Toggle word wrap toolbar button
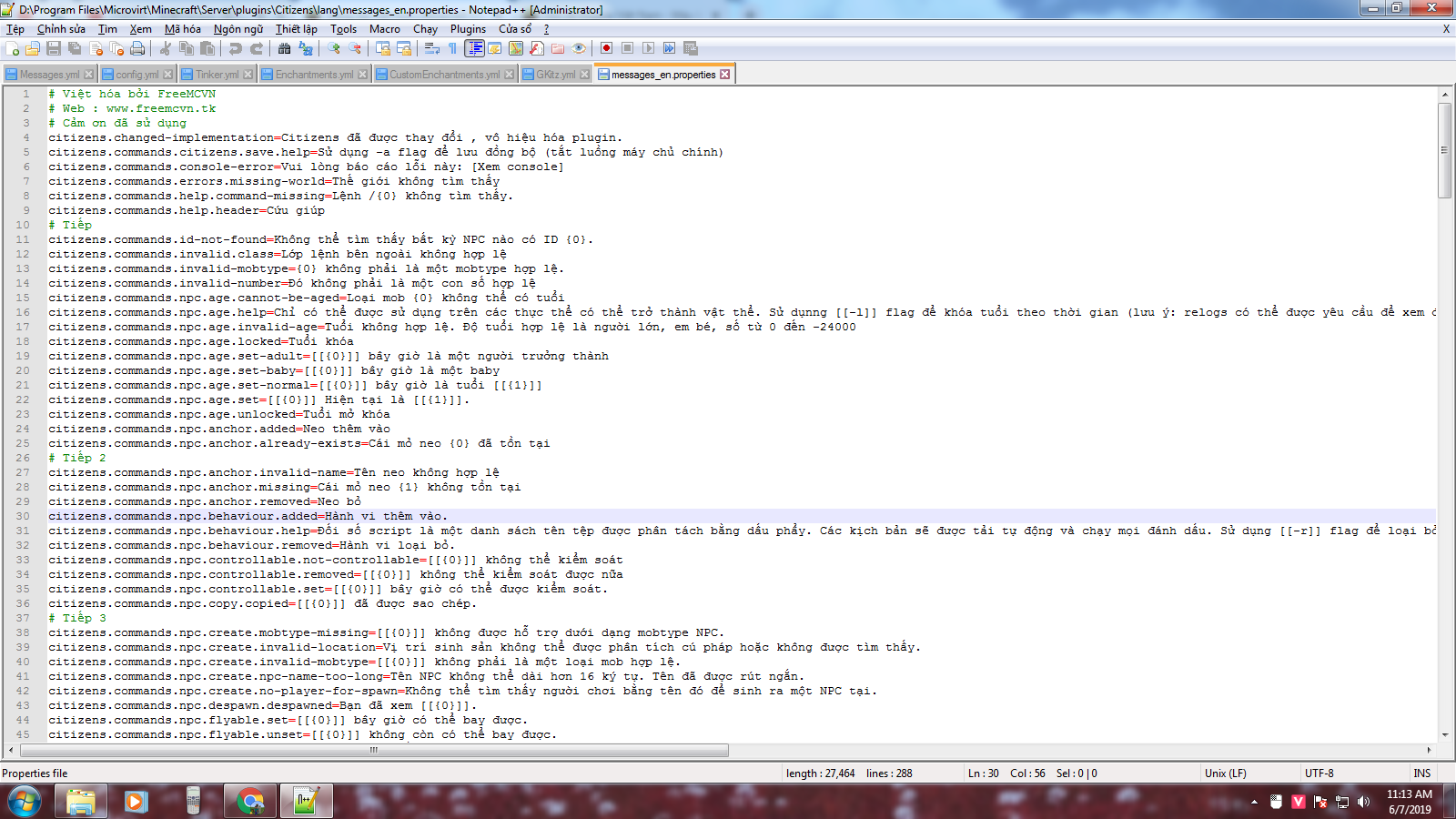Viewport: 1456px width, 819px height. tap(432, 48)
